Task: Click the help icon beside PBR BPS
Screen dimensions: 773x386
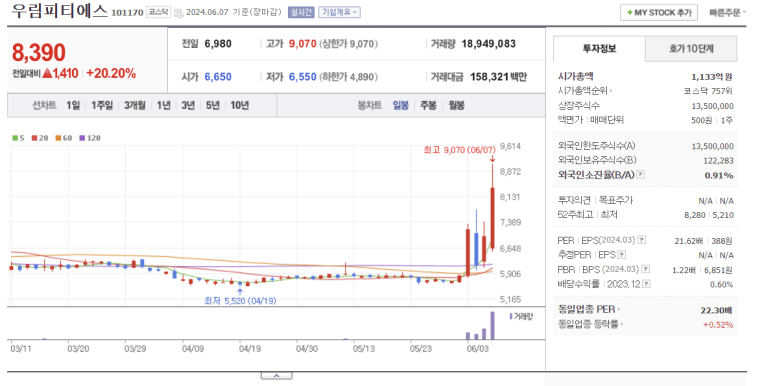Action: click(645, 269)
